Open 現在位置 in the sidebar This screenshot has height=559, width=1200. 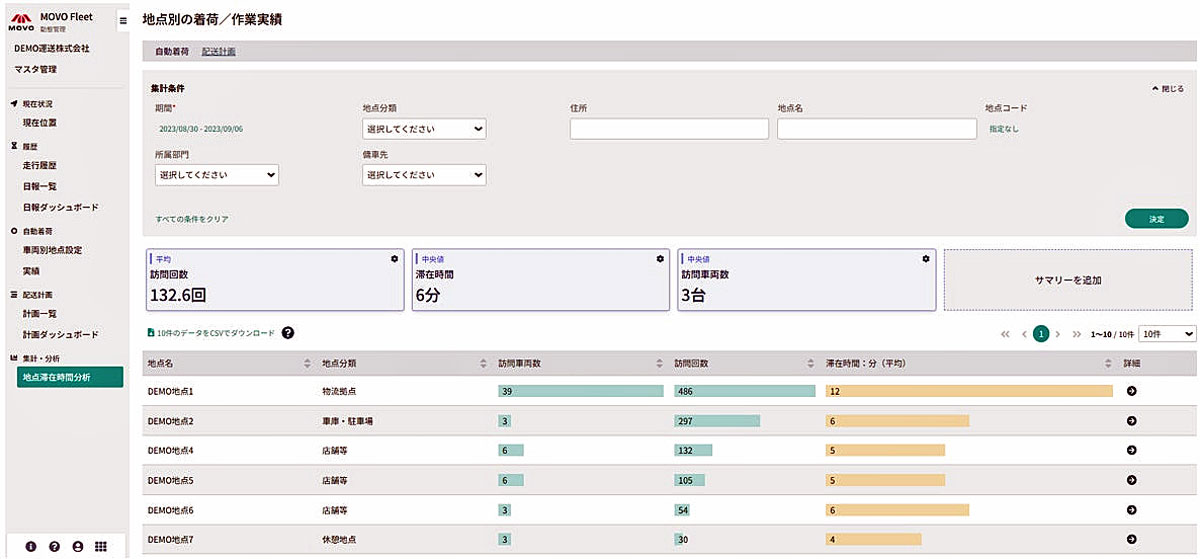point(40,123)
